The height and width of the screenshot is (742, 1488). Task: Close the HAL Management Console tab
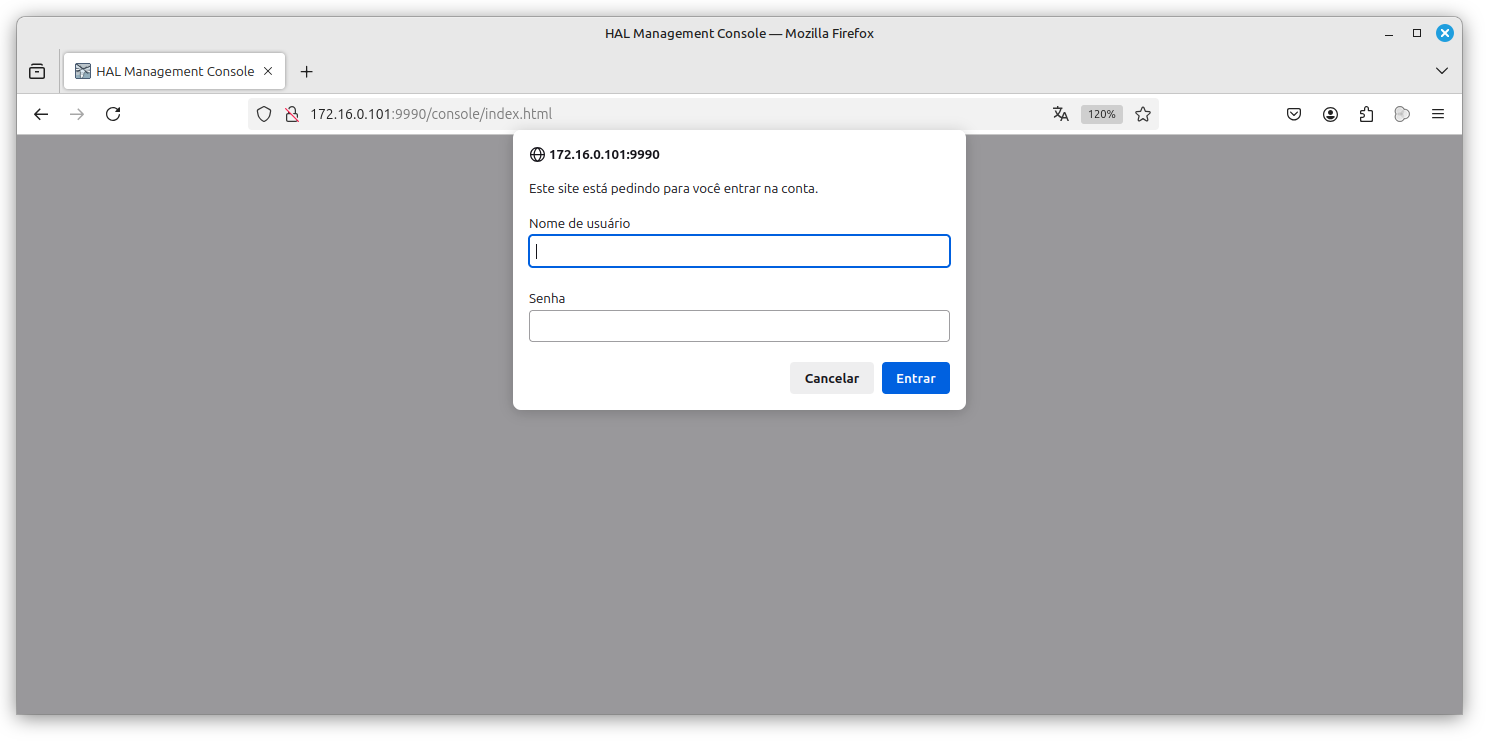click(x=268, y=71)
